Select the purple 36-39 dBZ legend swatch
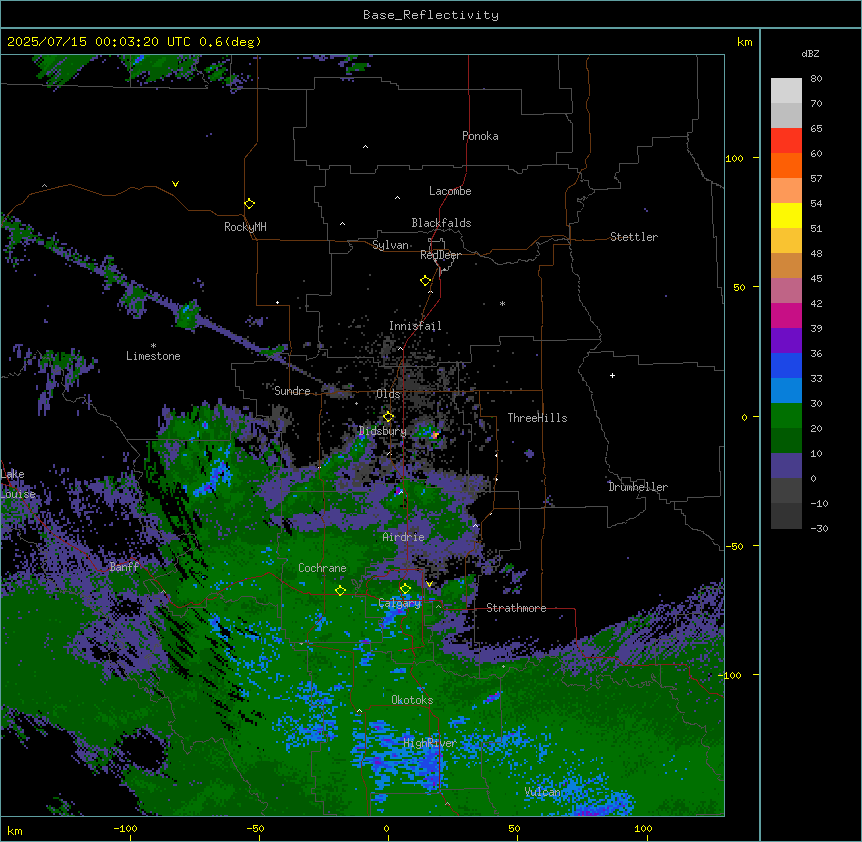Viewport: 862px width, 842px height. (786, 340)
